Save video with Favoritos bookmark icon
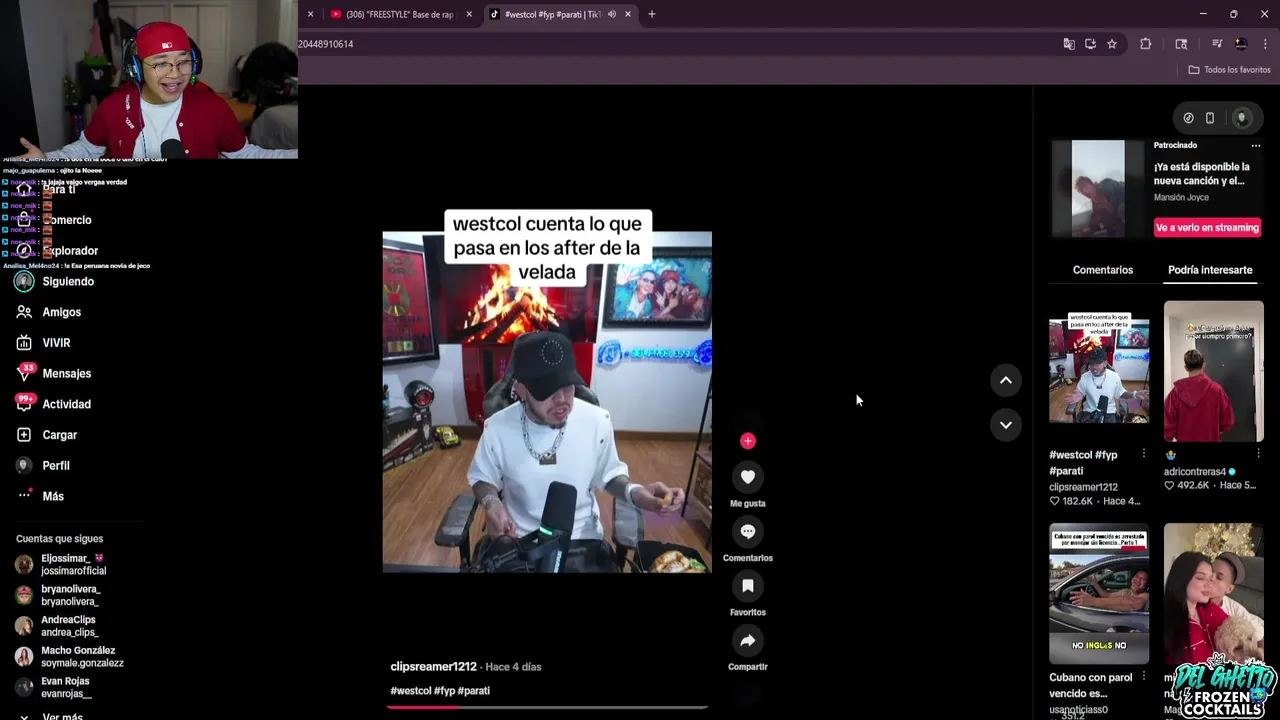Screen dimensions: 1280x720 point(748,586)
